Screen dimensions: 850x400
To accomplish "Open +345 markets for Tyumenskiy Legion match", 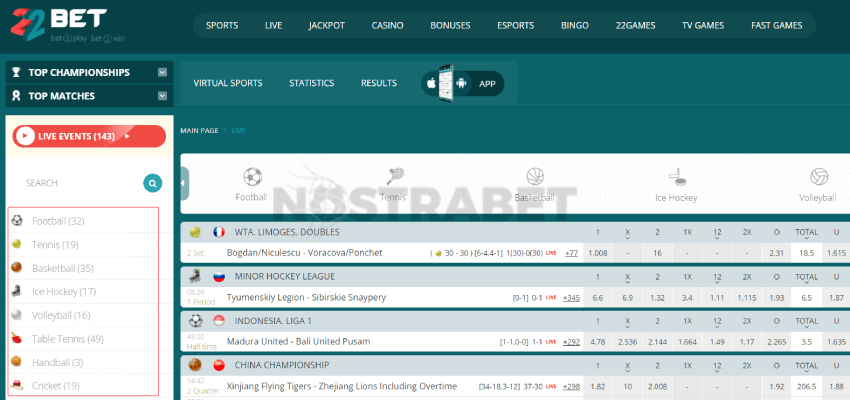I will tap(571, 297).
